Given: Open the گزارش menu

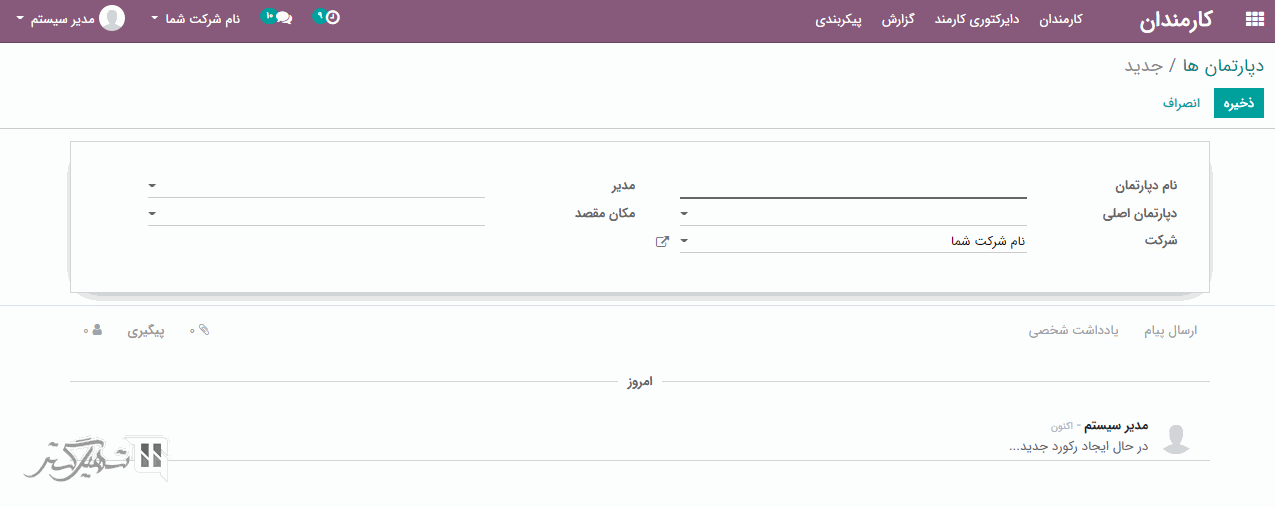Looking at the screenshot, I should click(x=899, y=19).
